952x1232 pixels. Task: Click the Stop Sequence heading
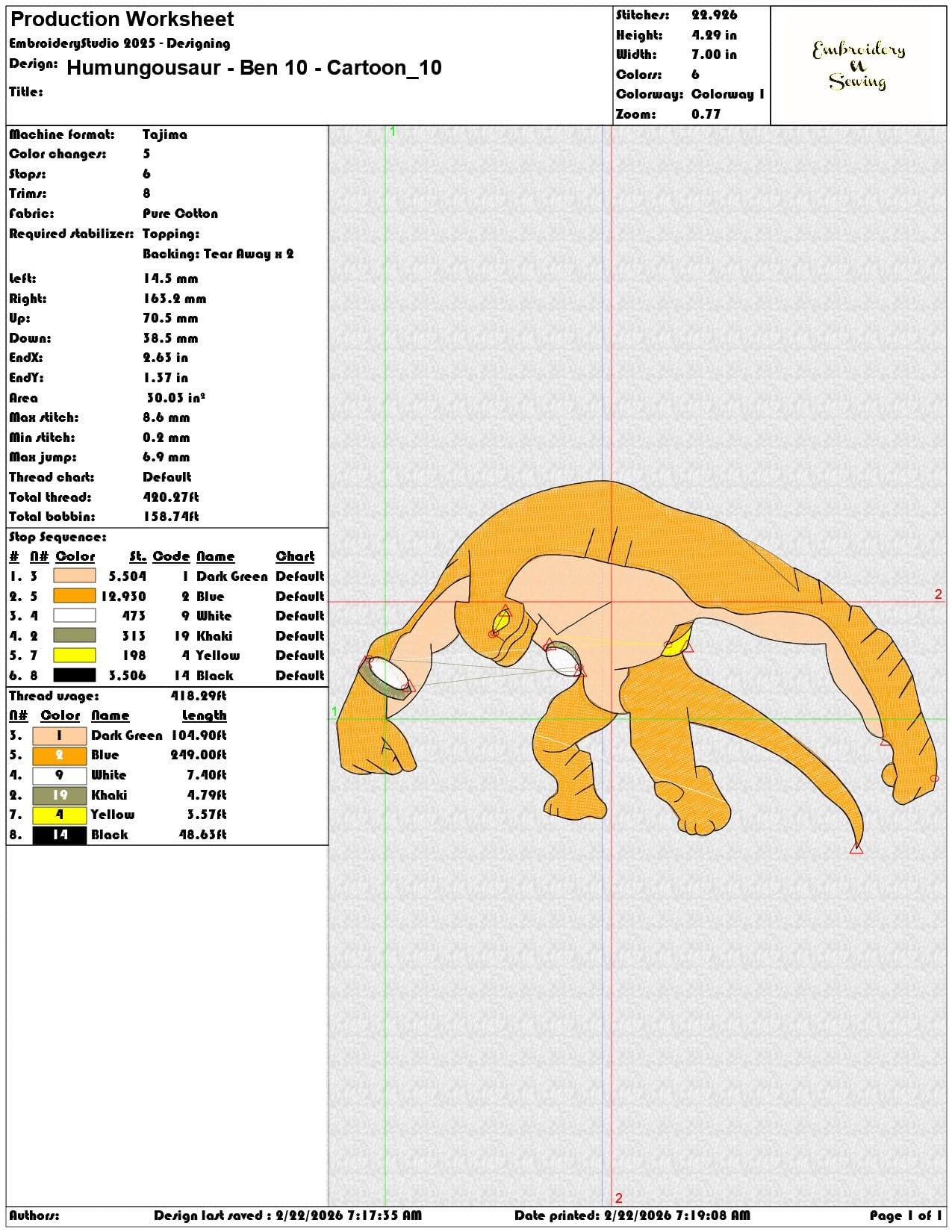point(57,537)
